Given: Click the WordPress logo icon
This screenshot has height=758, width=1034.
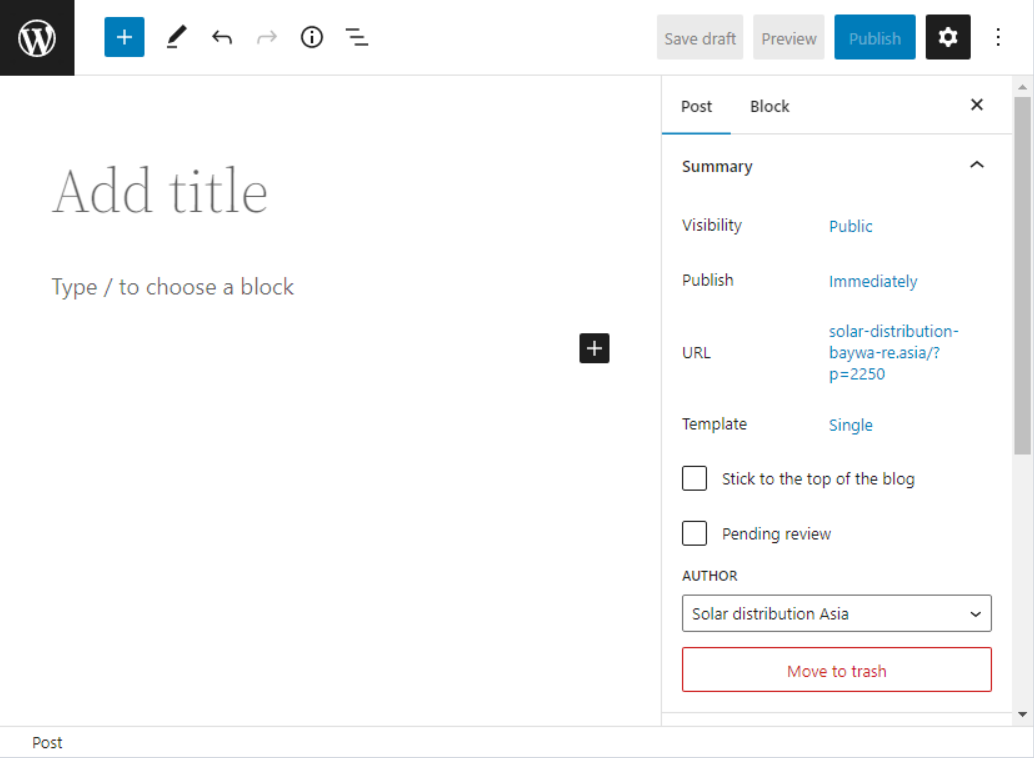Looking at the screenshot, I should pyautogui.click(x=37, y=38).
